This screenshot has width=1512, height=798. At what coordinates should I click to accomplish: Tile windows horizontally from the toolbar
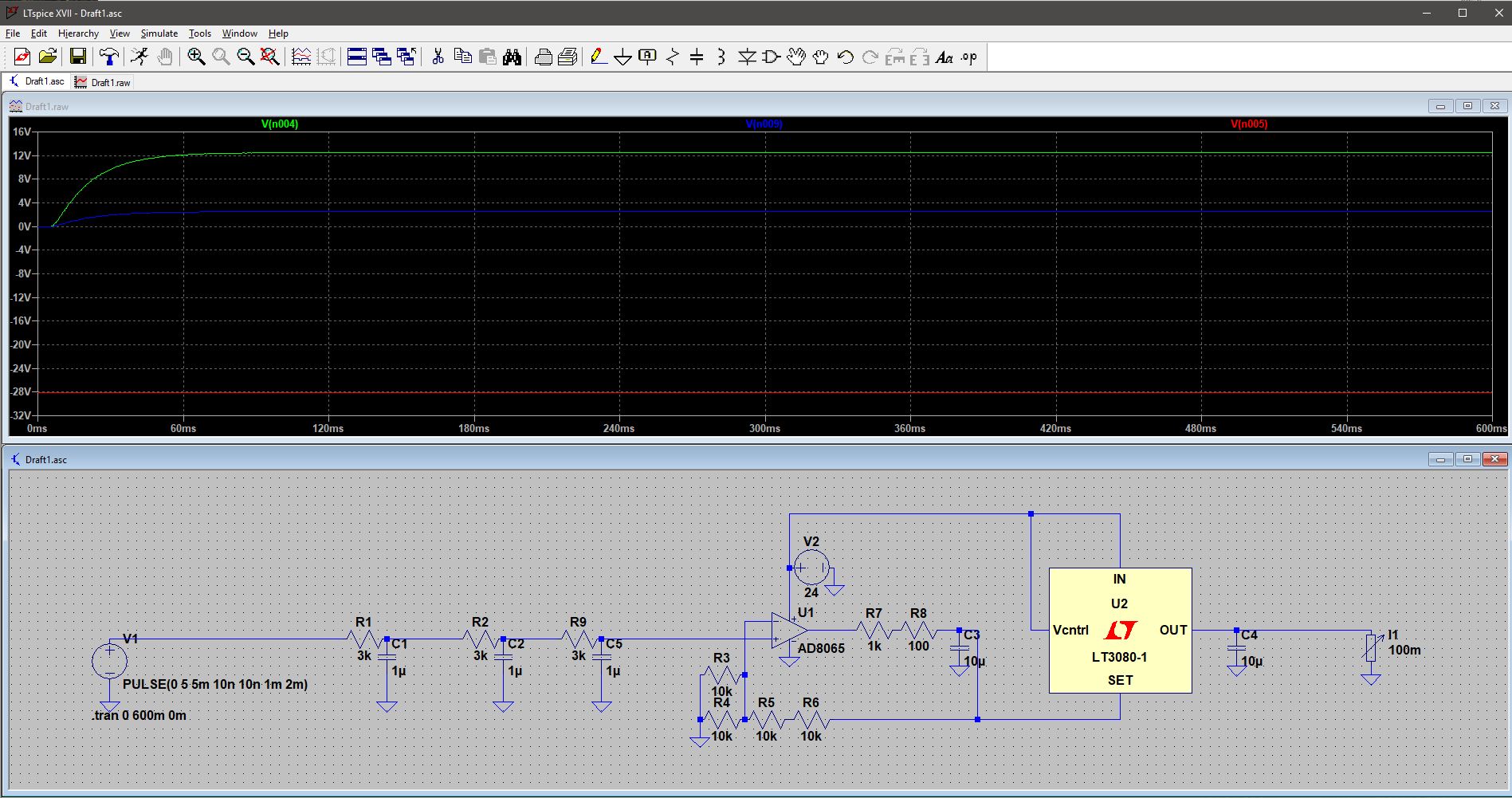pos(357,57)
